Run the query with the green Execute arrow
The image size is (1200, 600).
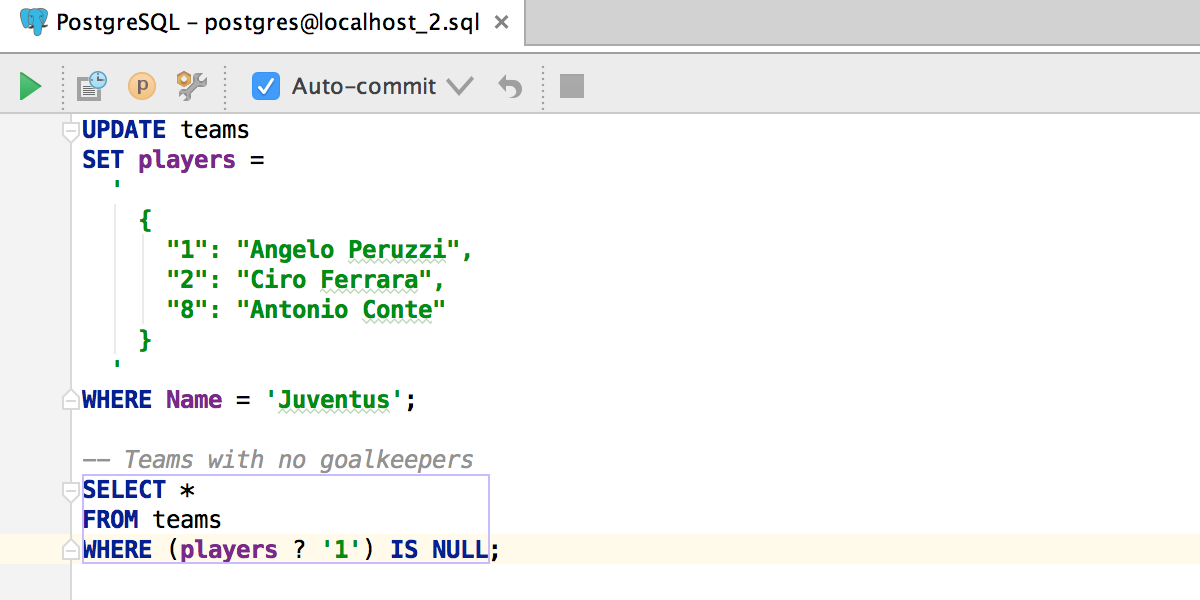pyautogui.click(x=31, y=86)
